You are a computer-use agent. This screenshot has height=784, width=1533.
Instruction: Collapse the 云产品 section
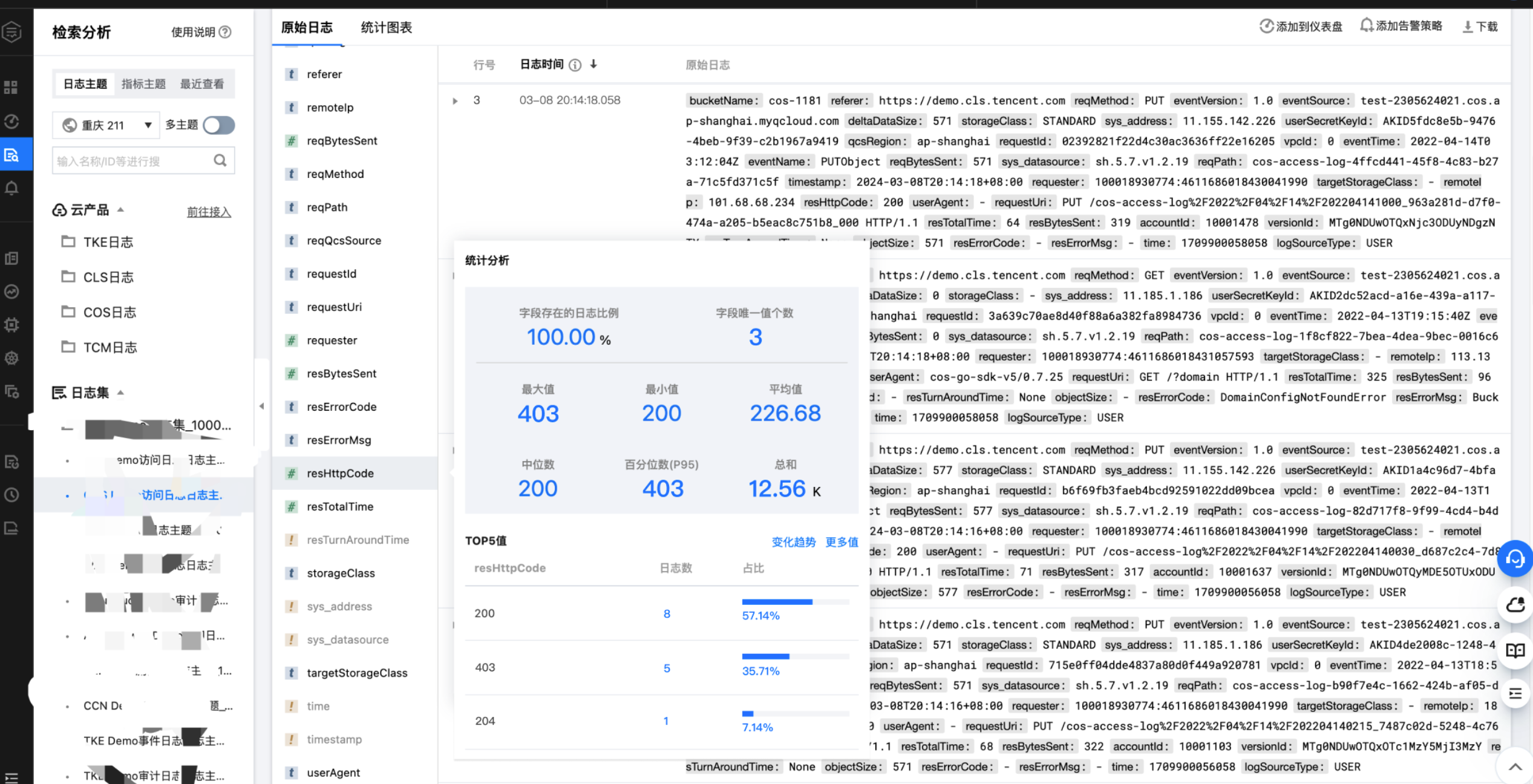tap(120, 209)
